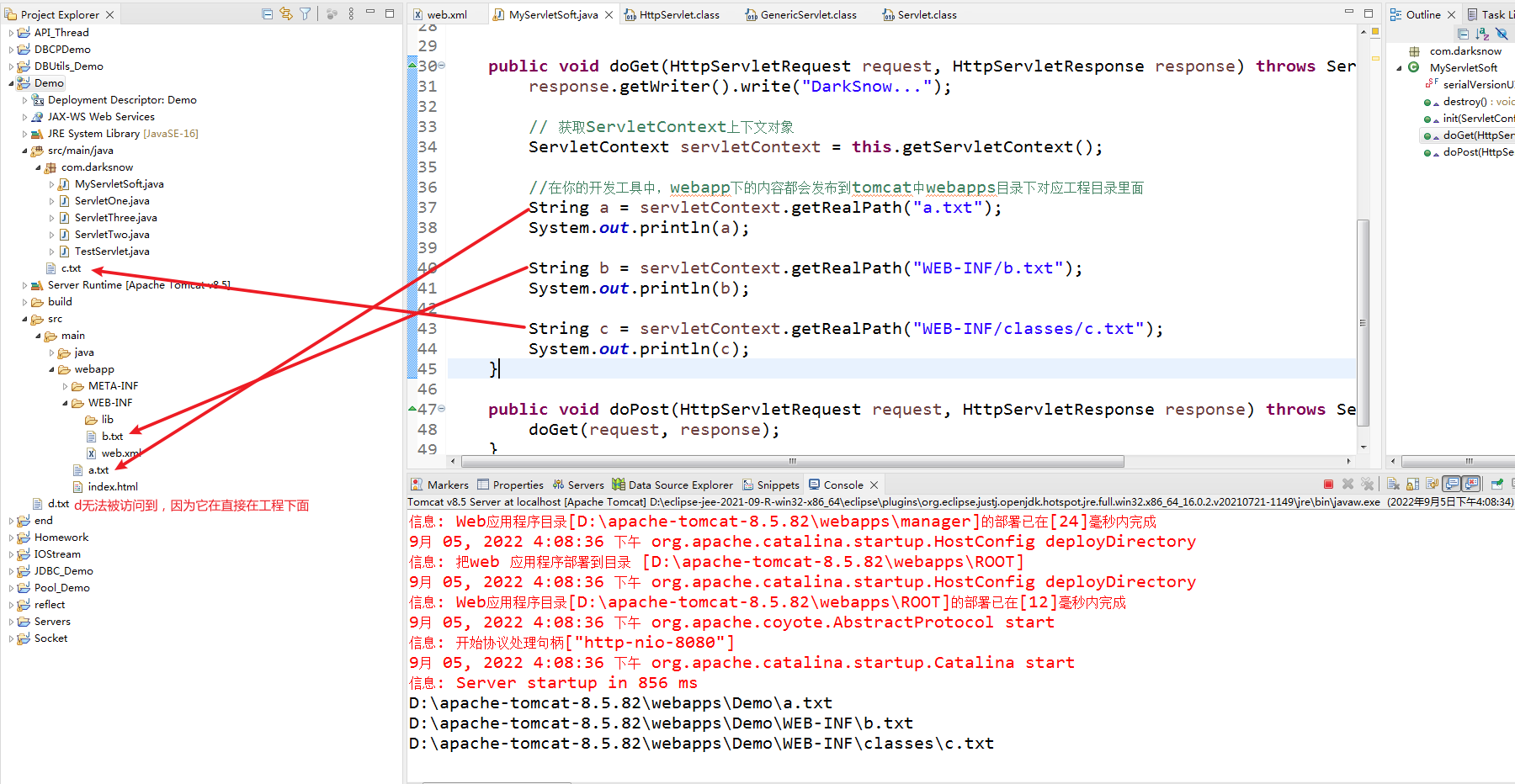Collapse the Demo project node
This screenshot has width=1515, height=784.
12,83
